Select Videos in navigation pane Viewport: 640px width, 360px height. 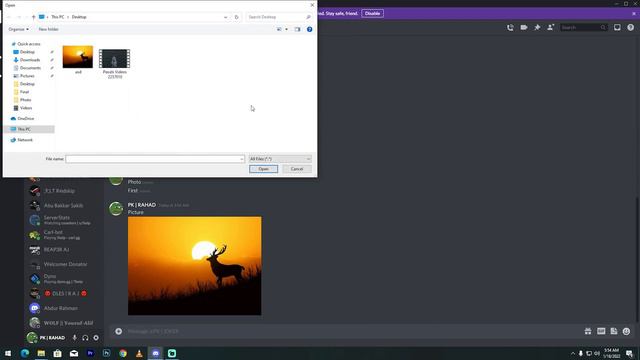pos(26,108)
